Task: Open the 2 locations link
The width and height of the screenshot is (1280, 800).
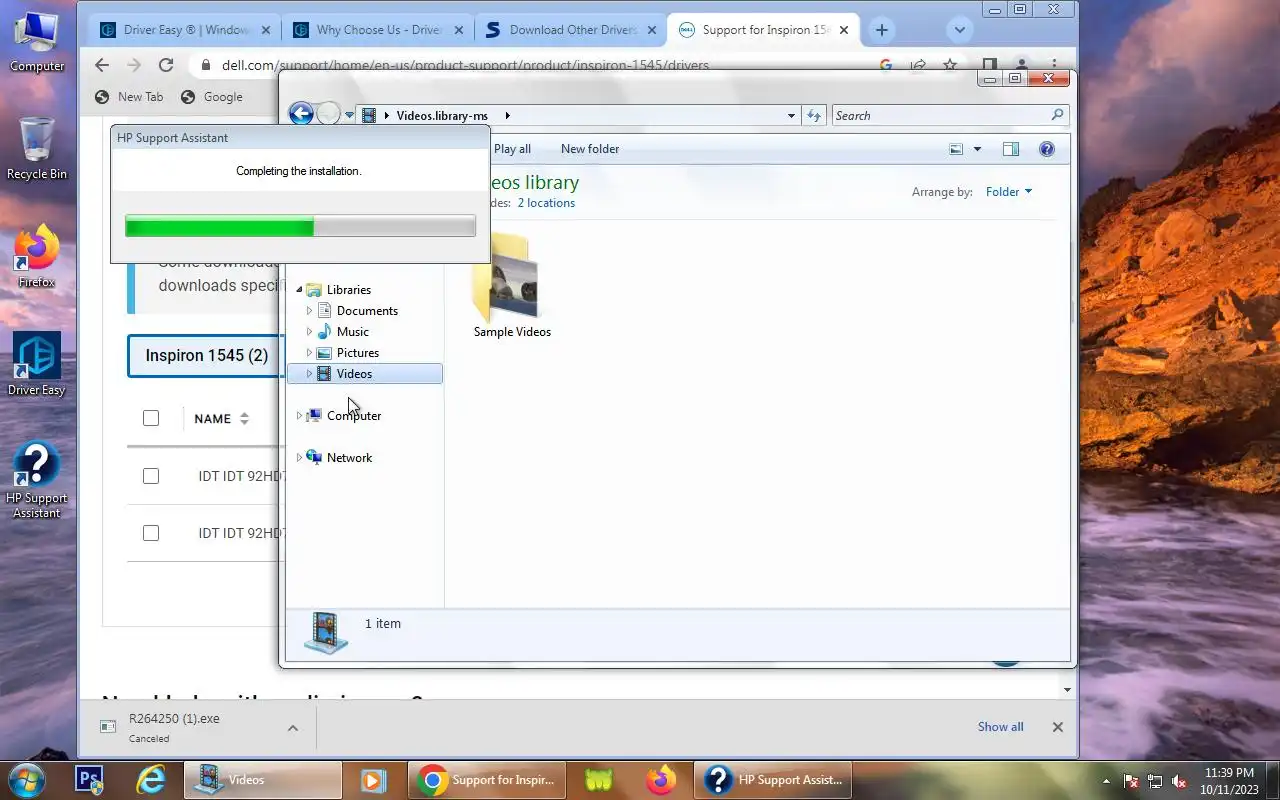Action: point(546,203)
